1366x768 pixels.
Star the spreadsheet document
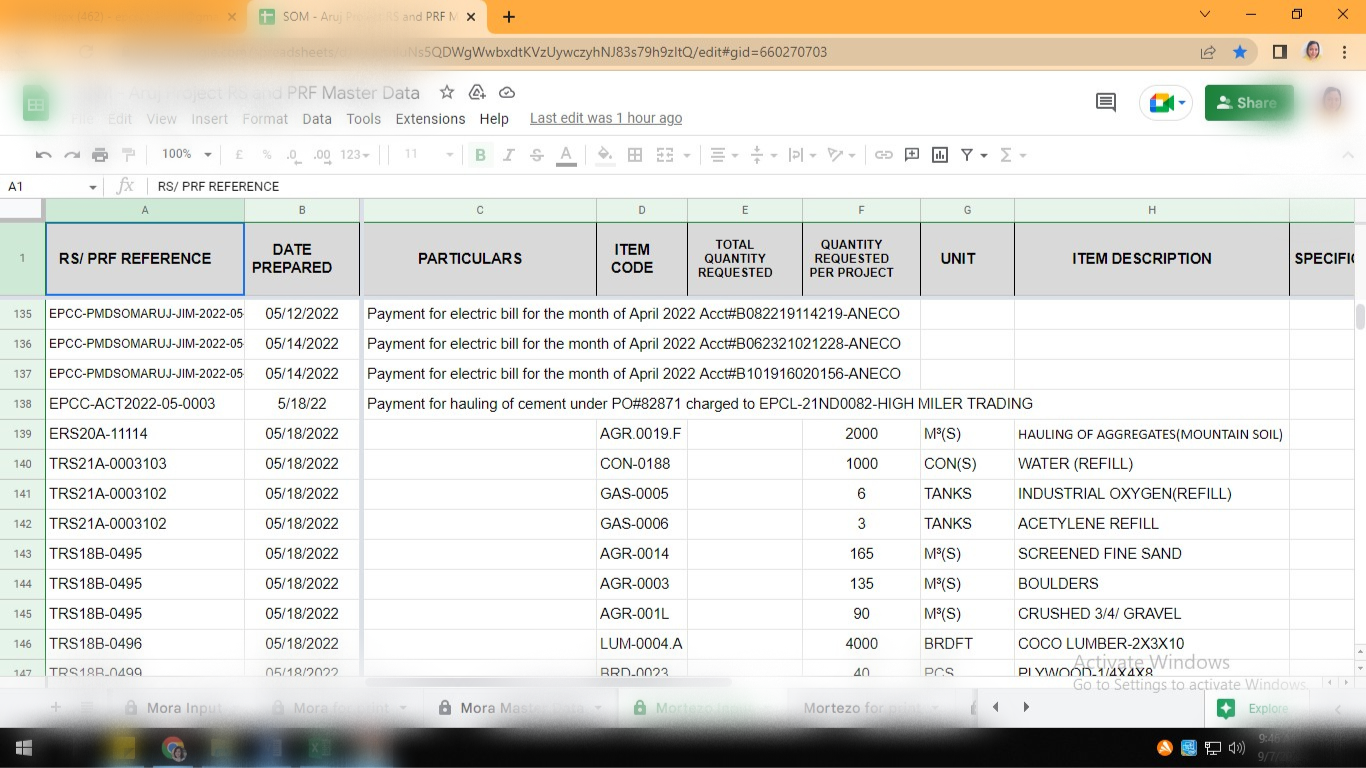(x=447, y=92)
